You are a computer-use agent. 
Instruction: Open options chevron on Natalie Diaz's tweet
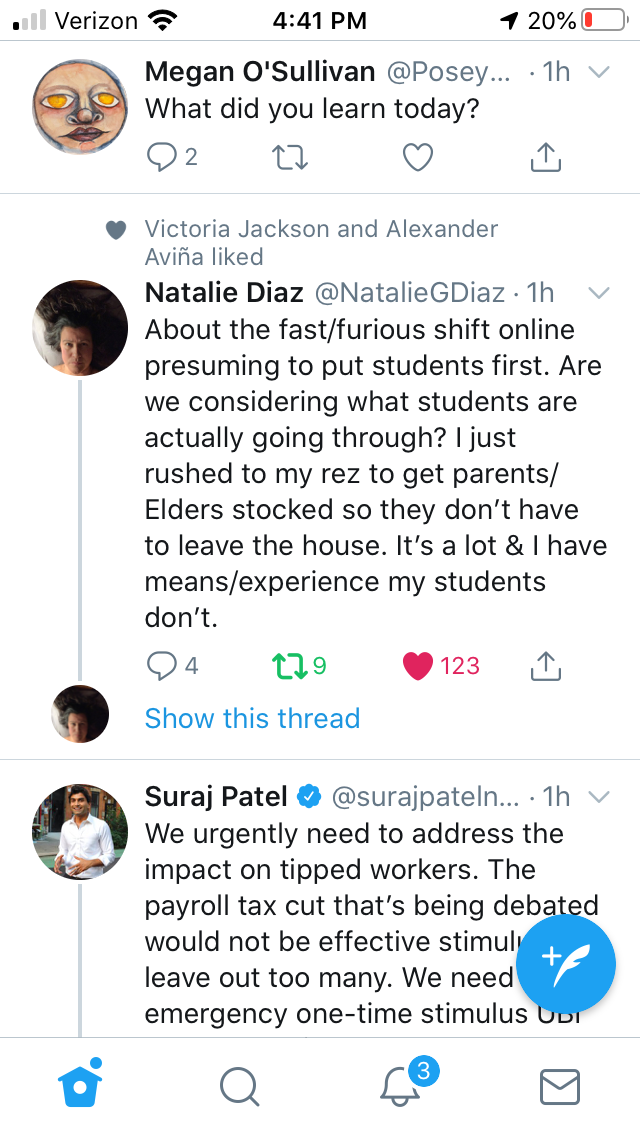pos(599,293)
